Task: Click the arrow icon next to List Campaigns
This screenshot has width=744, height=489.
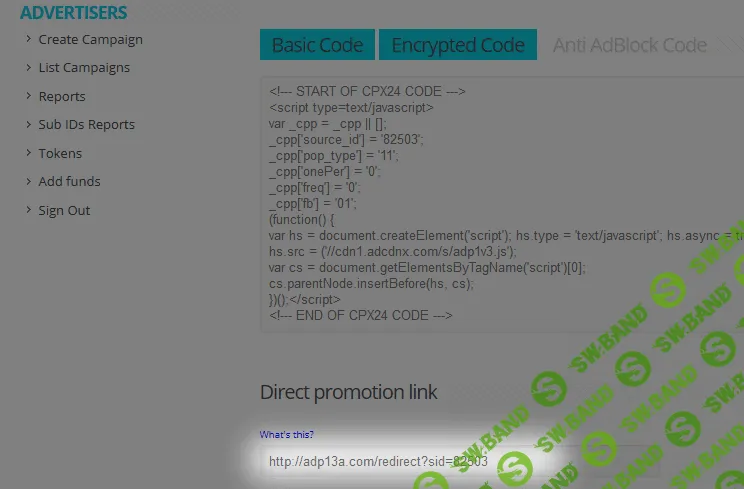Action: 28,68
